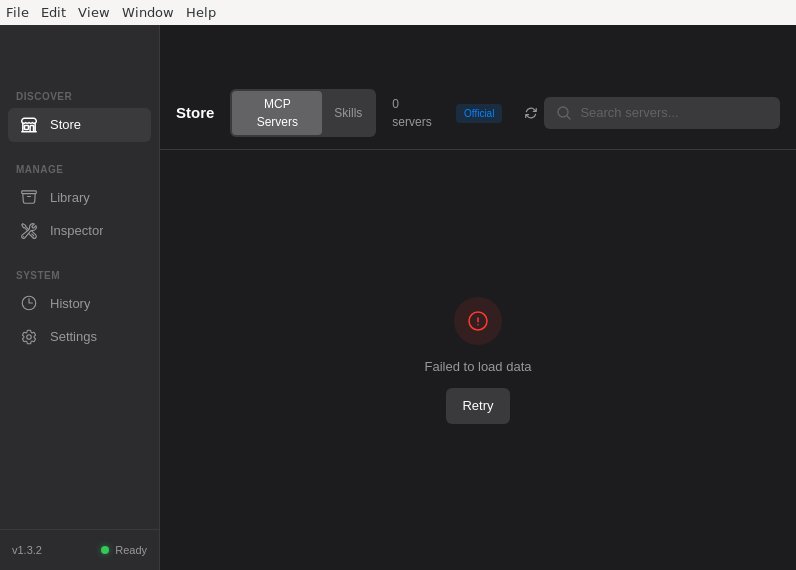Click the red error alert icon
Viewport: 796px width, 570px height.
[478, 321]
